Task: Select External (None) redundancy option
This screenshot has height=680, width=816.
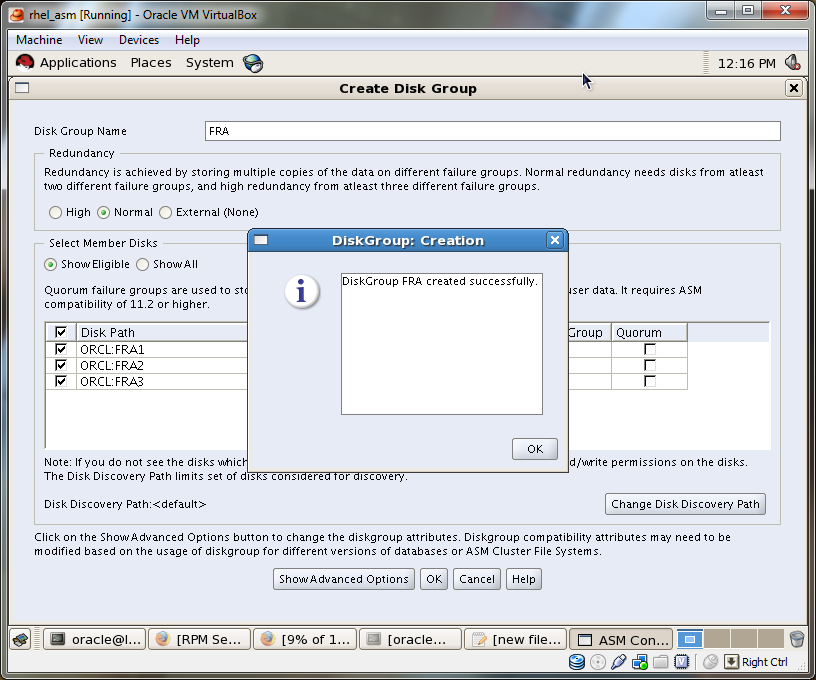Action: [x=165, y=212]
